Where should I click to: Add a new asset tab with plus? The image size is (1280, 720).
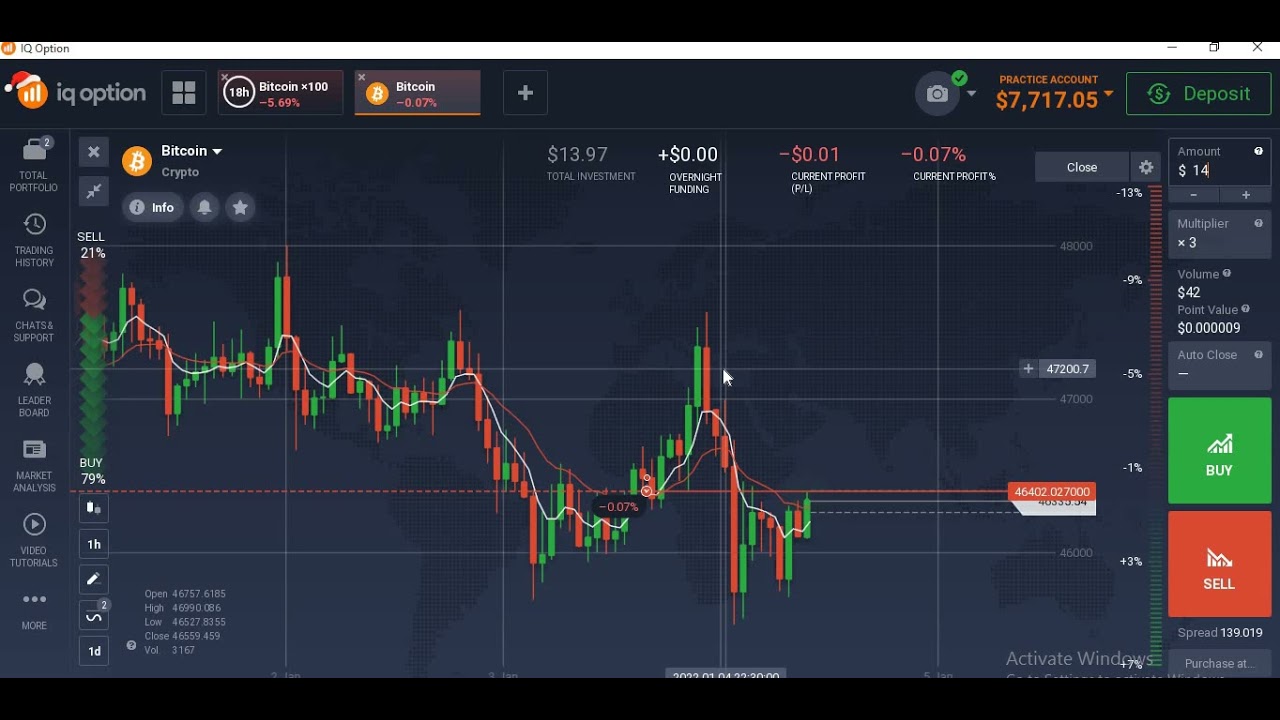[x=525, y=93]
